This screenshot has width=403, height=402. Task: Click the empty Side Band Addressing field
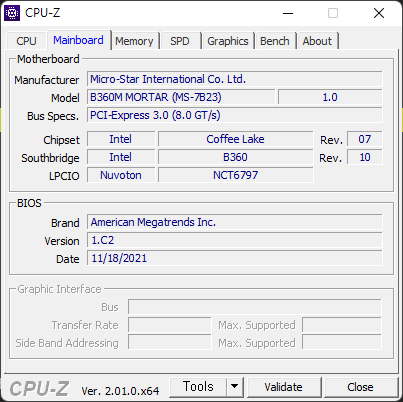[170, 343]
